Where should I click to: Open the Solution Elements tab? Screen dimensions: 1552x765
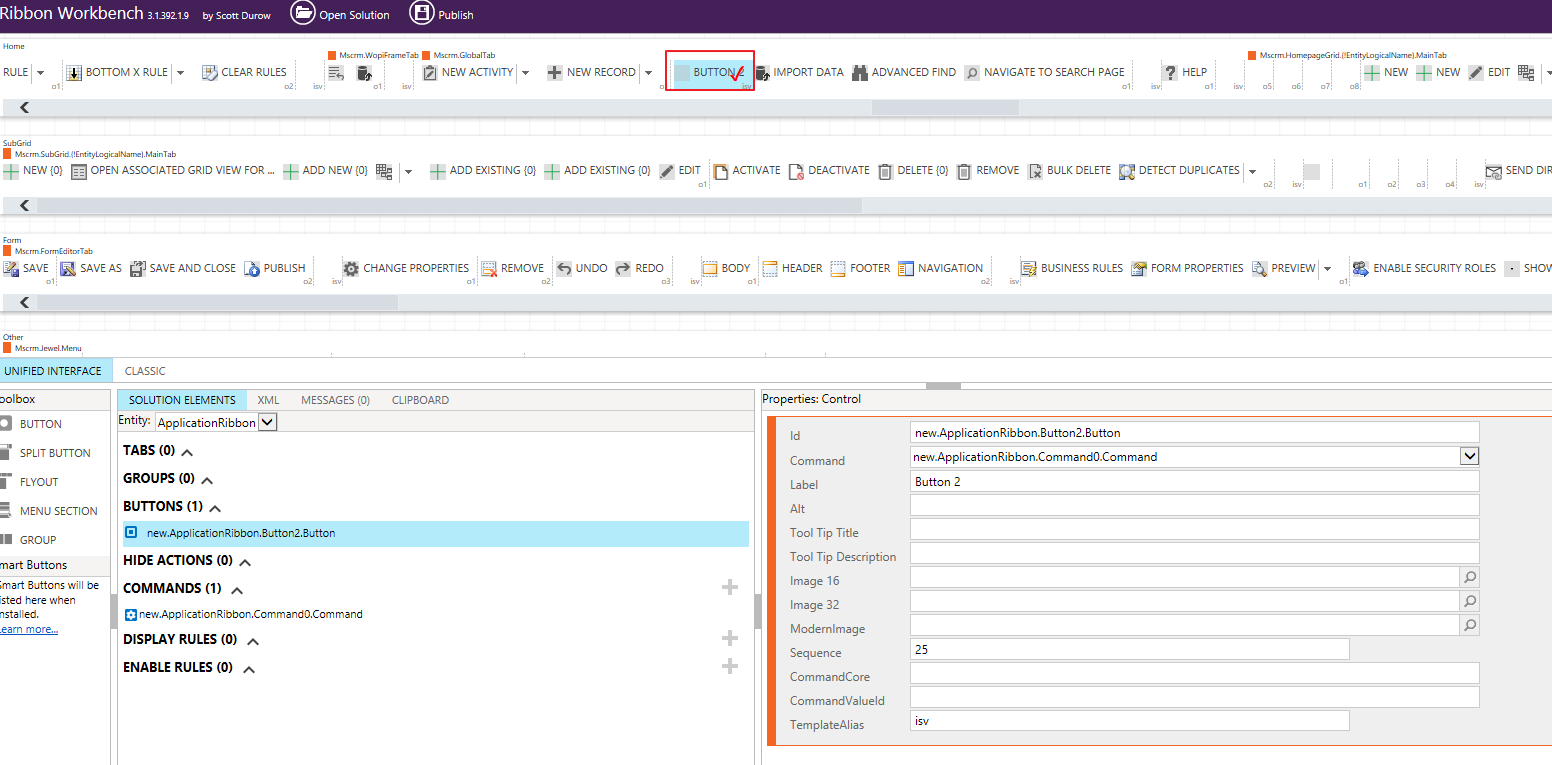(182, 400)
